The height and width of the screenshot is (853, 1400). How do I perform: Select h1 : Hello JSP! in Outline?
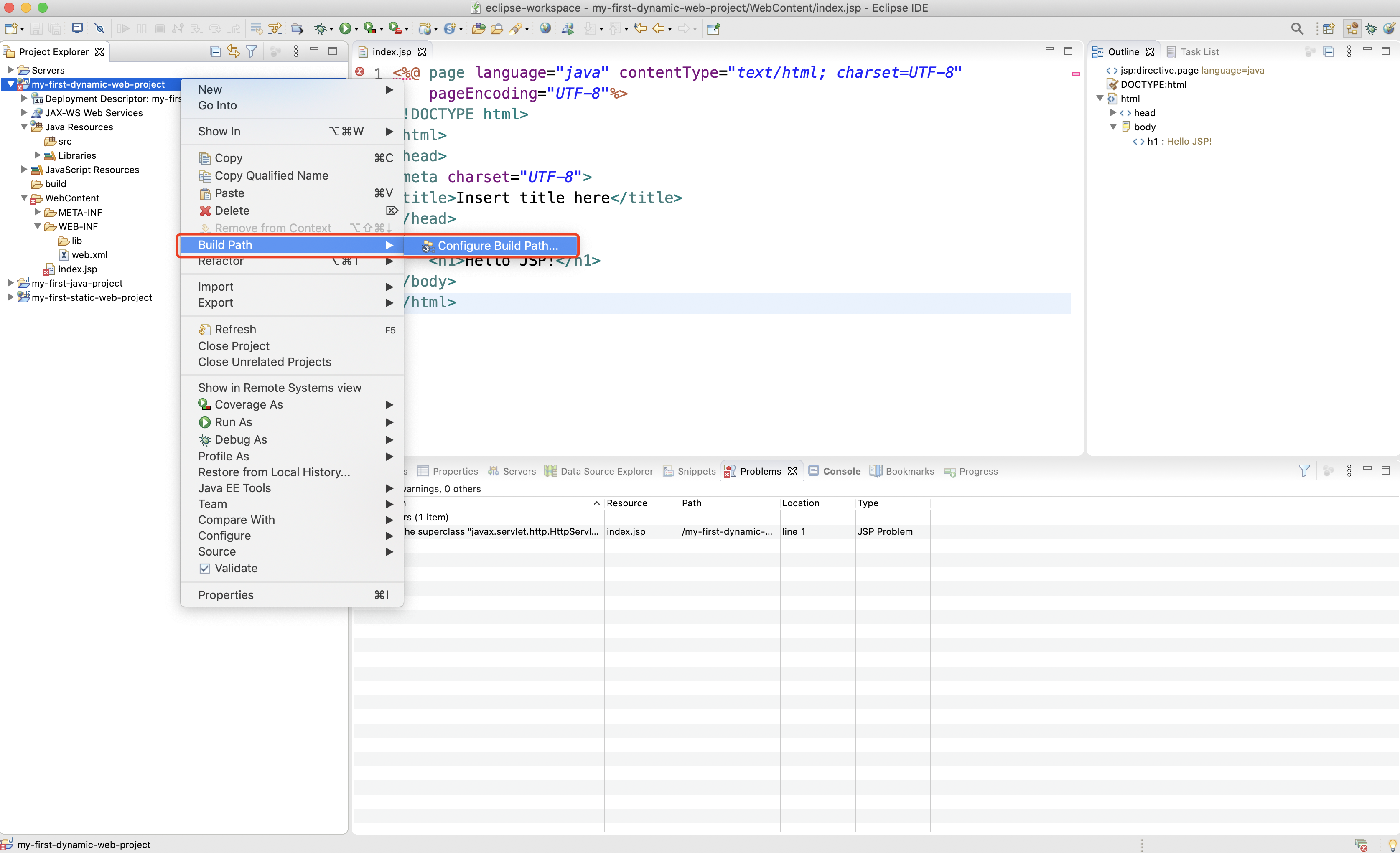click(x=1172, y=141)
